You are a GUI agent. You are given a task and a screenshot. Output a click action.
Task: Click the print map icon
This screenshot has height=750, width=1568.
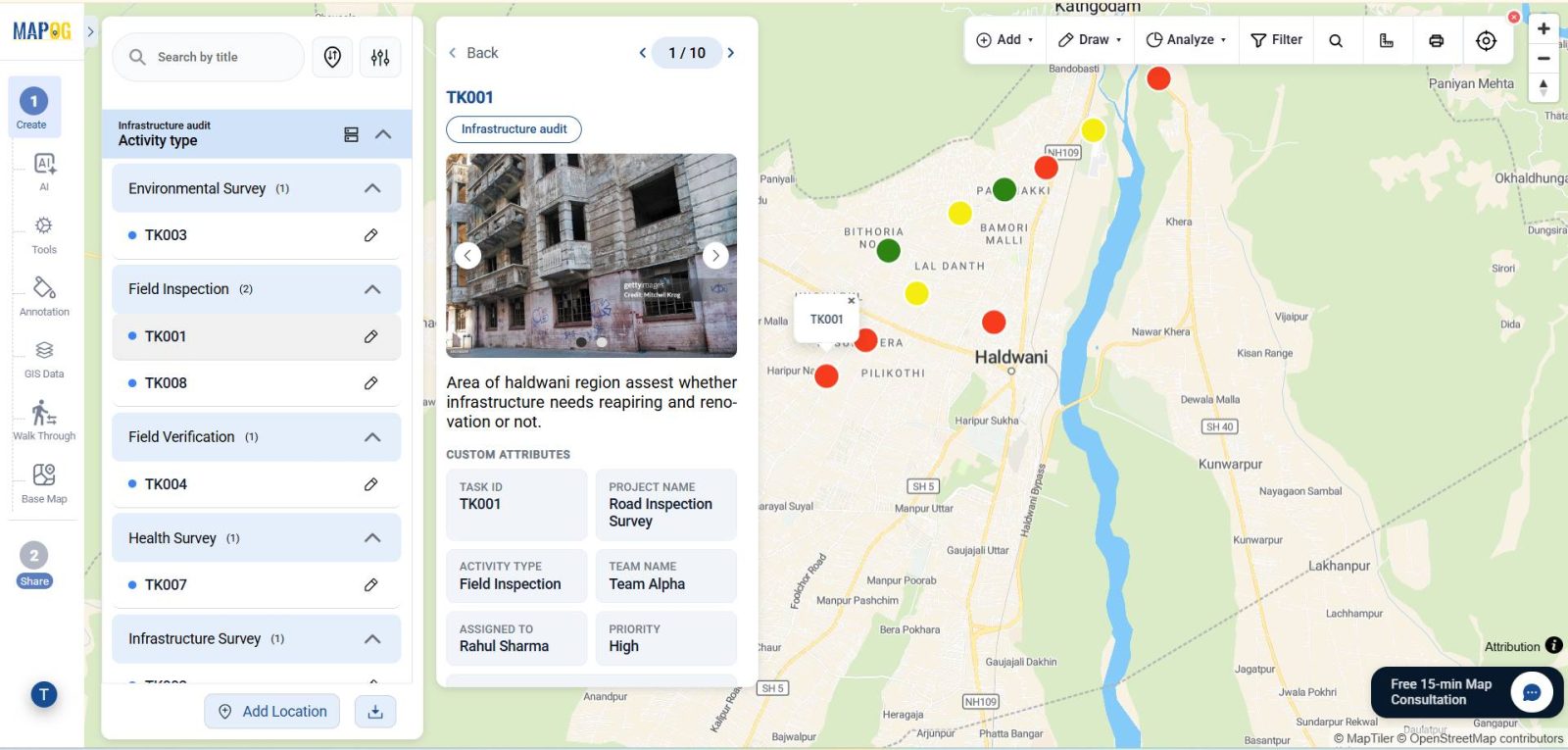tap(1436, 40)
